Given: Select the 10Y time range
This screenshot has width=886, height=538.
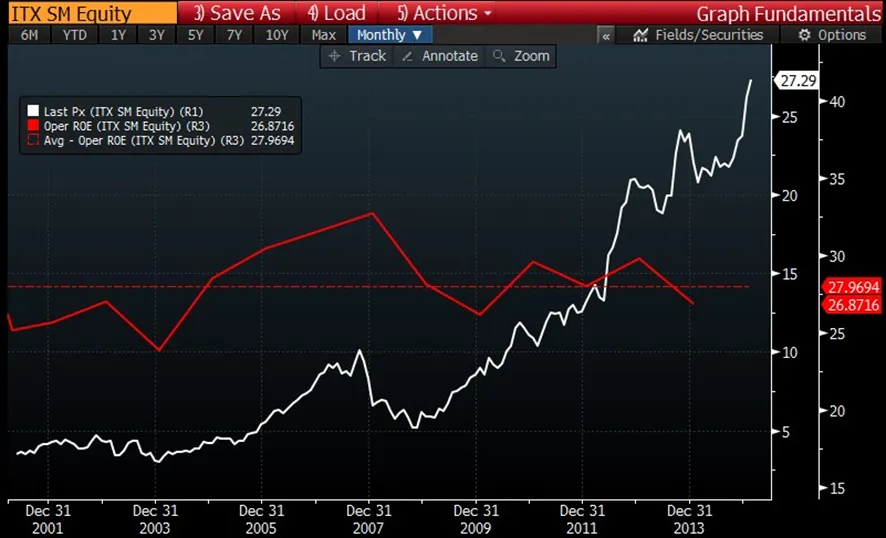Looking at the screenshot, I should pos(276,35).
